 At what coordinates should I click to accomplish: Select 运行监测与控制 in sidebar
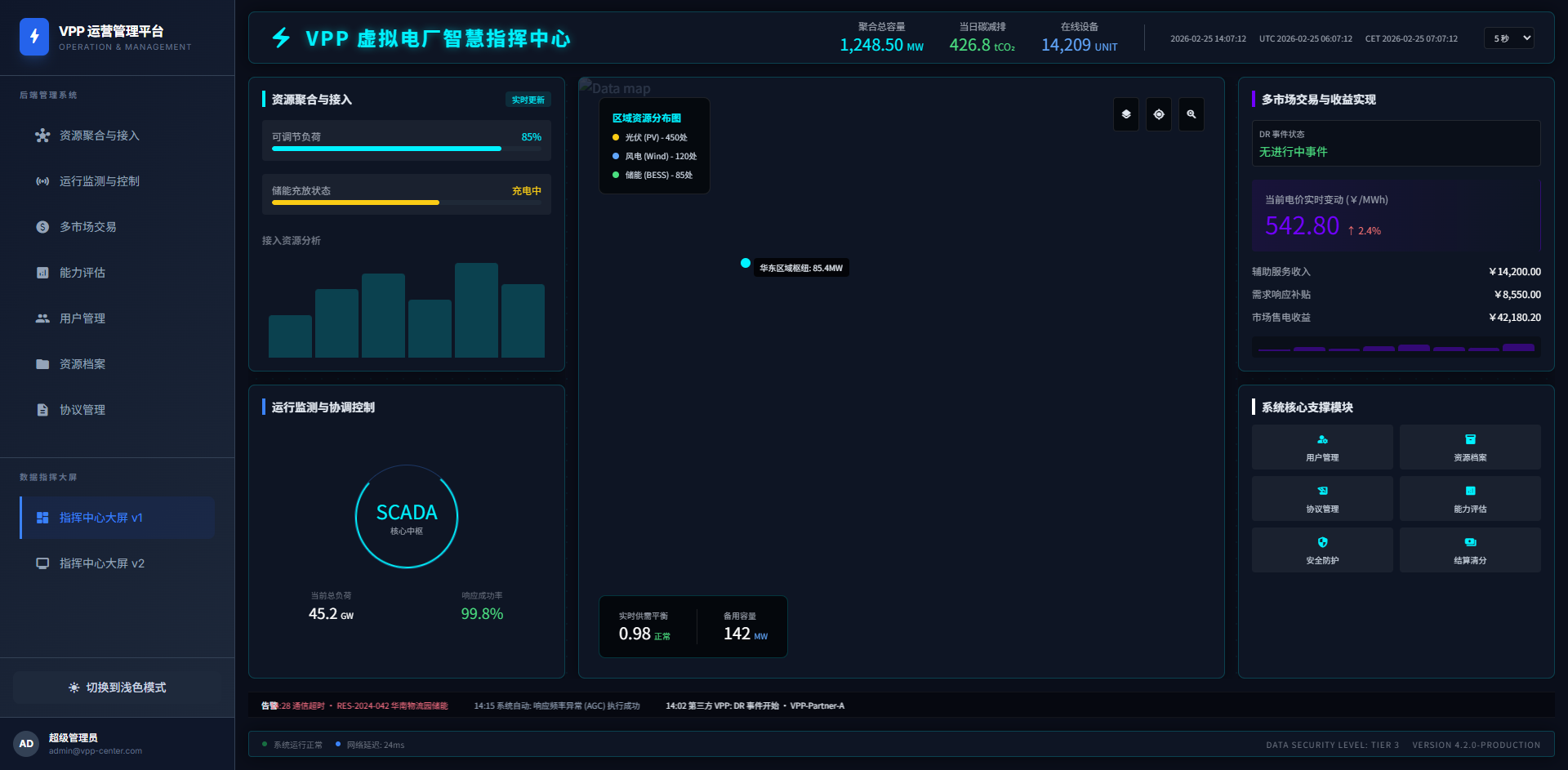click(x=99, y=181)
